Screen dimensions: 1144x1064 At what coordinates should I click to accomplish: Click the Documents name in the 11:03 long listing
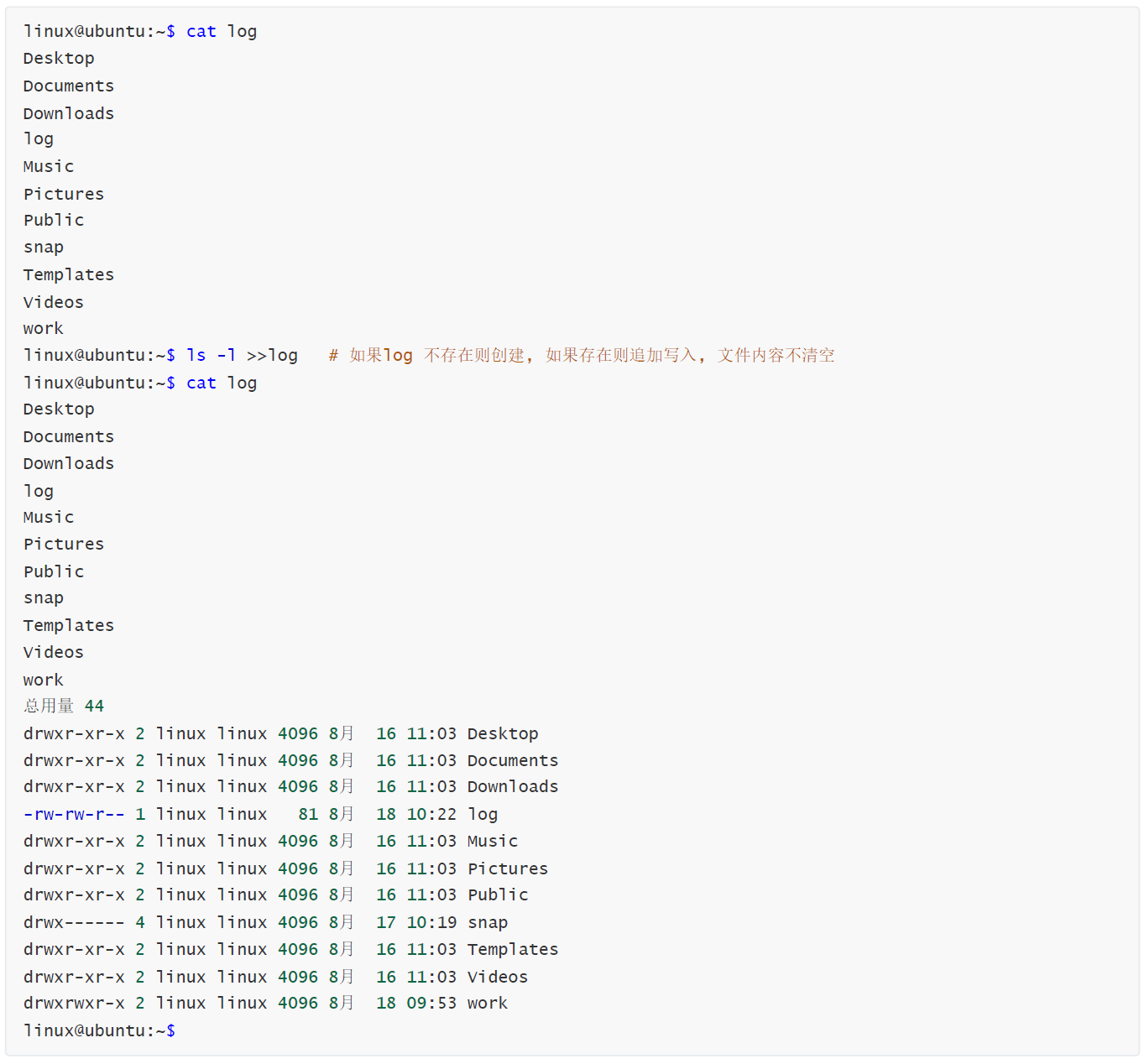(x=513, y=761)
